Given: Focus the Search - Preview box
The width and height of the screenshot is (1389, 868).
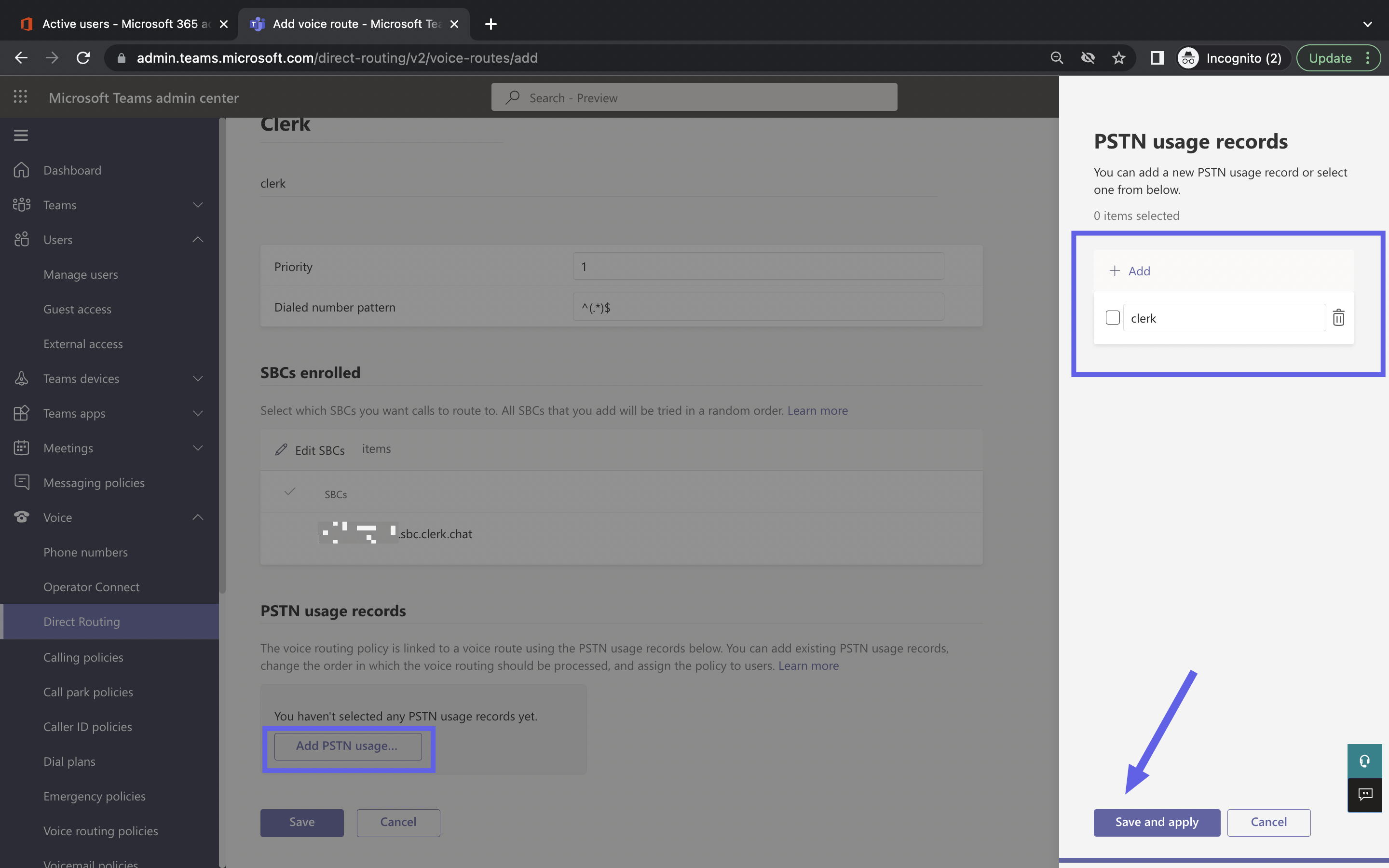Looking at the screenshot, I should 694,97.
